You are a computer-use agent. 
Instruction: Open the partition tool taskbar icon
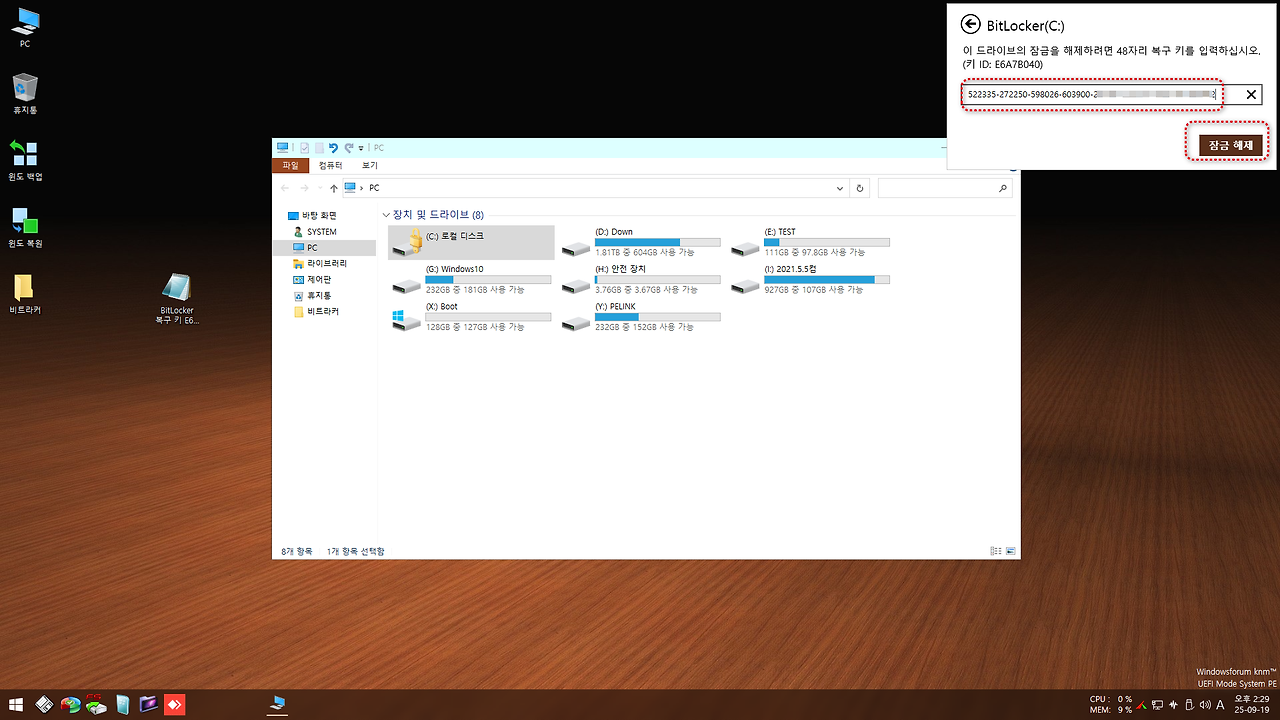click(x=70, y=705)
